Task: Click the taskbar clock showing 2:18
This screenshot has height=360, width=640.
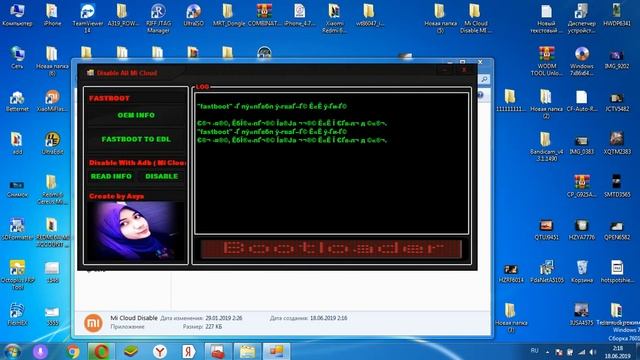Action: coord(618,352)
